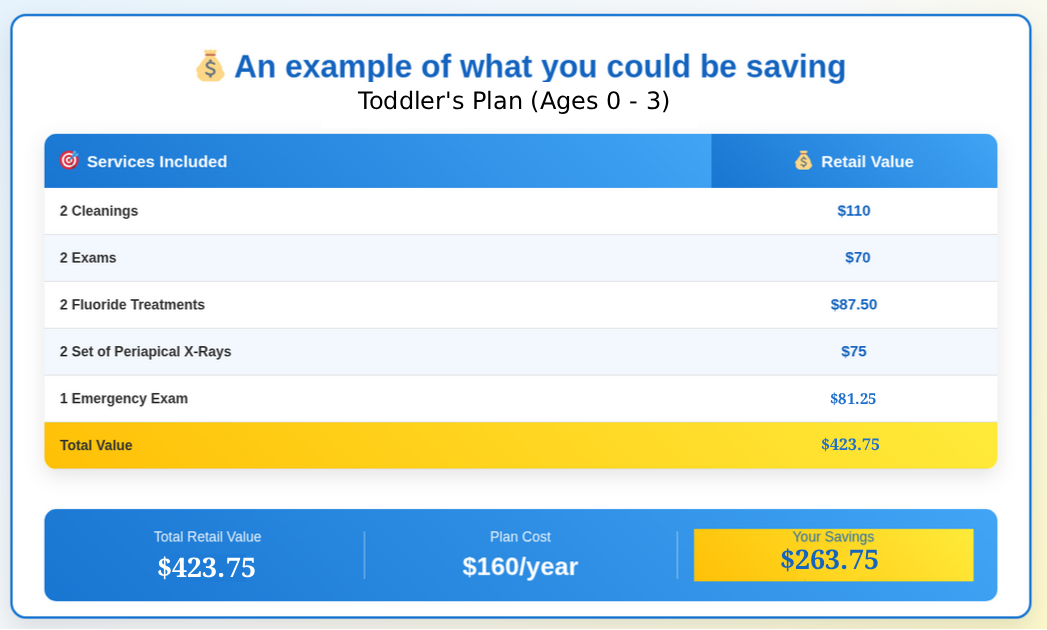The width and height of the screenshot is (1047, 630).
Task: Select the 1 Emergency Exam row
Action: click(124, 399)
